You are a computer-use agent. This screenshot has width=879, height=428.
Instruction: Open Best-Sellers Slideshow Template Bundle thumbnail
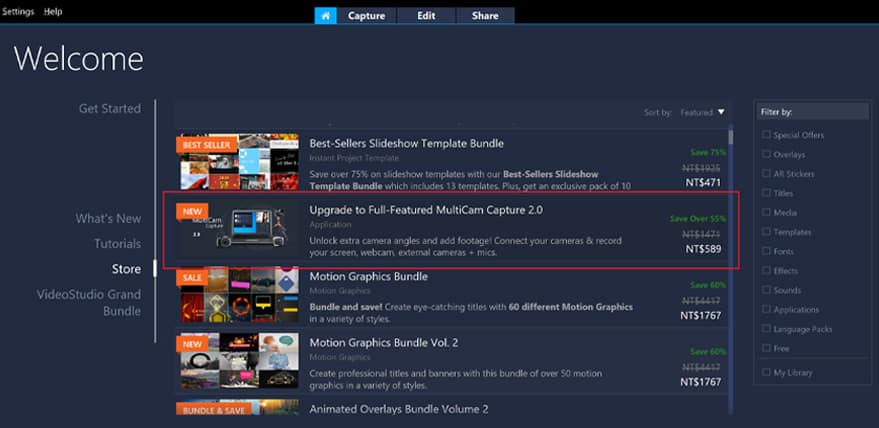click(x=239, y=162)
